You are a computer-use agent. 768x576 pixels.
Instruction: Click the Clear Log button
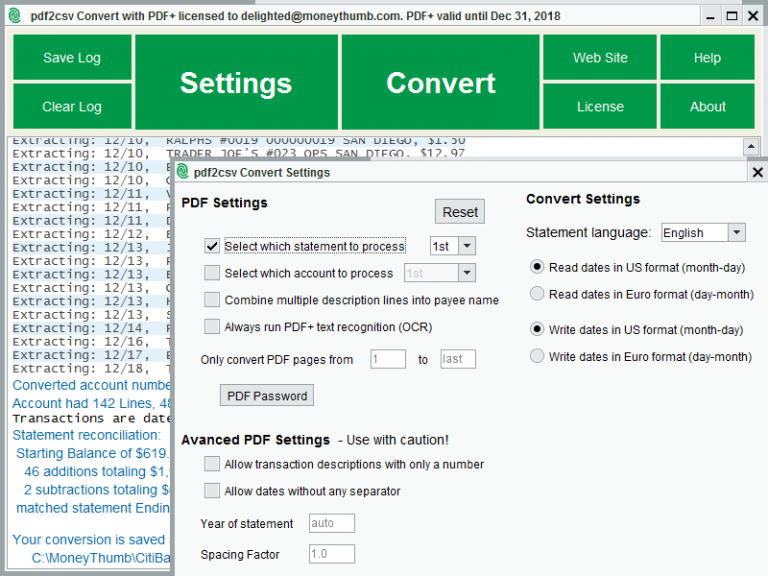click(x=72, y=106)
